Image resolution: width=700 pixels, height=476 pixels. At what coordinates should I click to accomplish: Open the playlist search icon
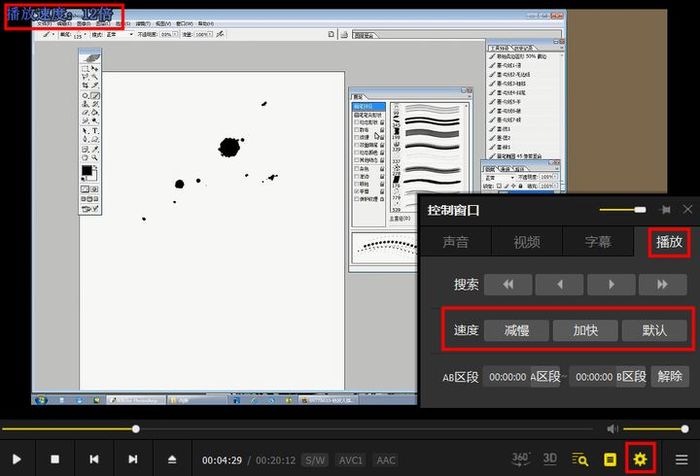click(x=579, y=459)
